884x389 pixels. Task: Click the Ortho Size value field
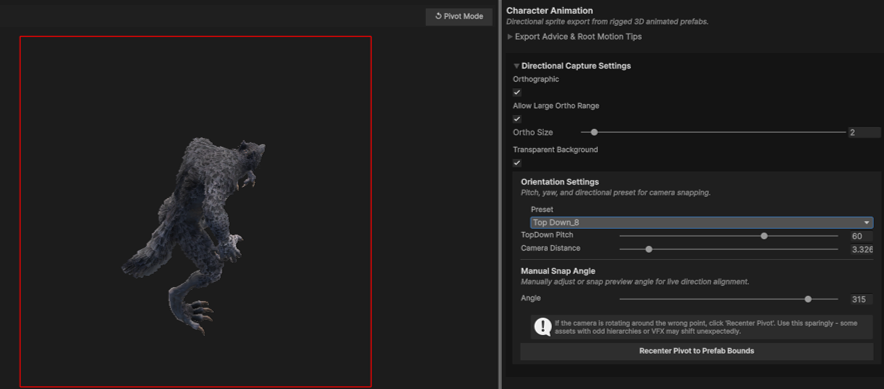864,132
